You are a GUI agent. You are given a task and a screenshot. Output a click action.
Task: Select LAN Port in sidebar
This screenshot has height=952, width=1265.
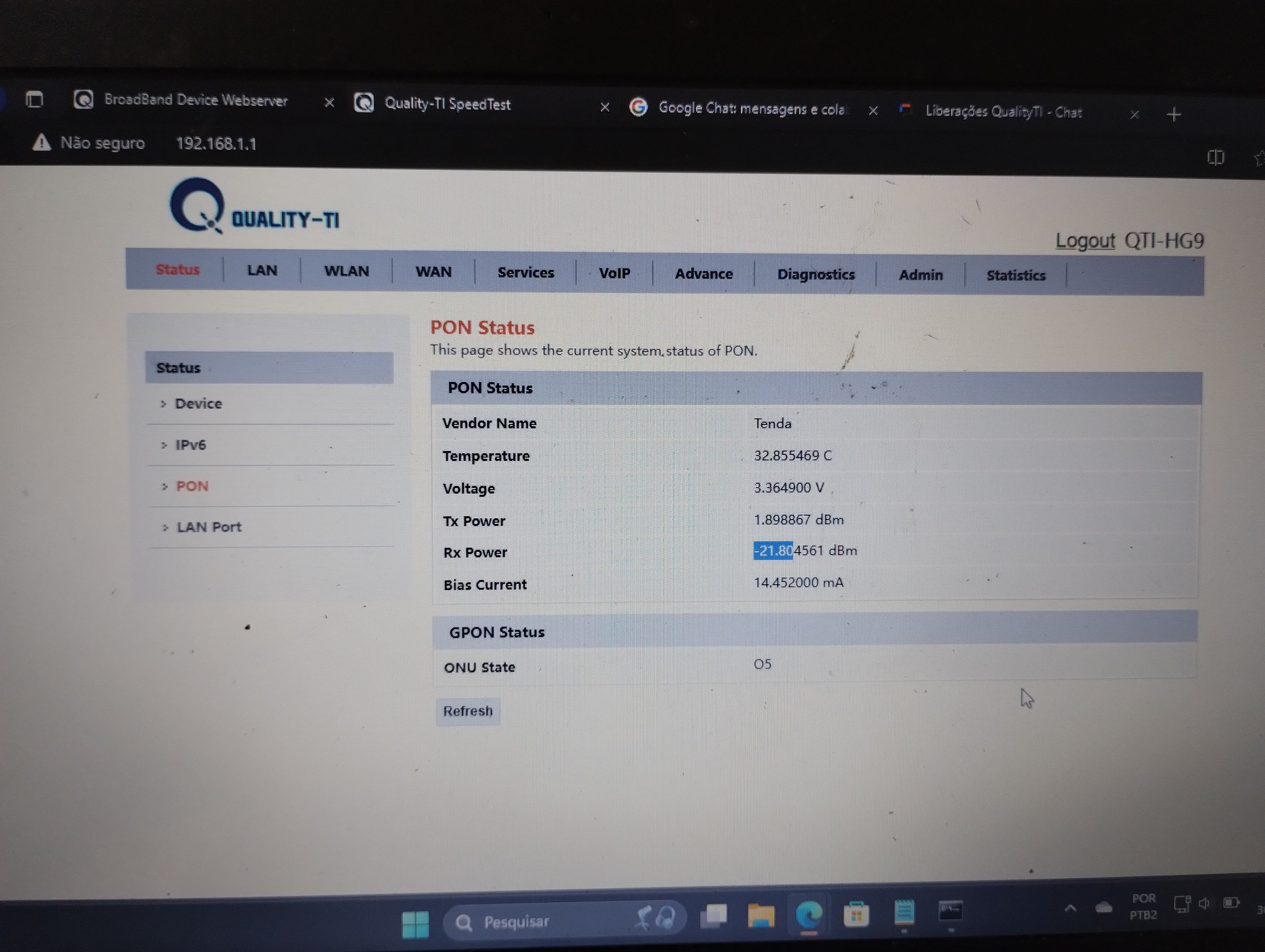tap(209, 527)
